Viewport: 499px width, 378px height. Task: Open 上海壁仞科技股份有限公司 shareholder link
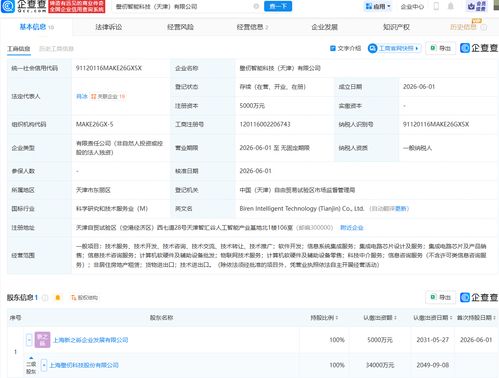click(x=84, y=365)
